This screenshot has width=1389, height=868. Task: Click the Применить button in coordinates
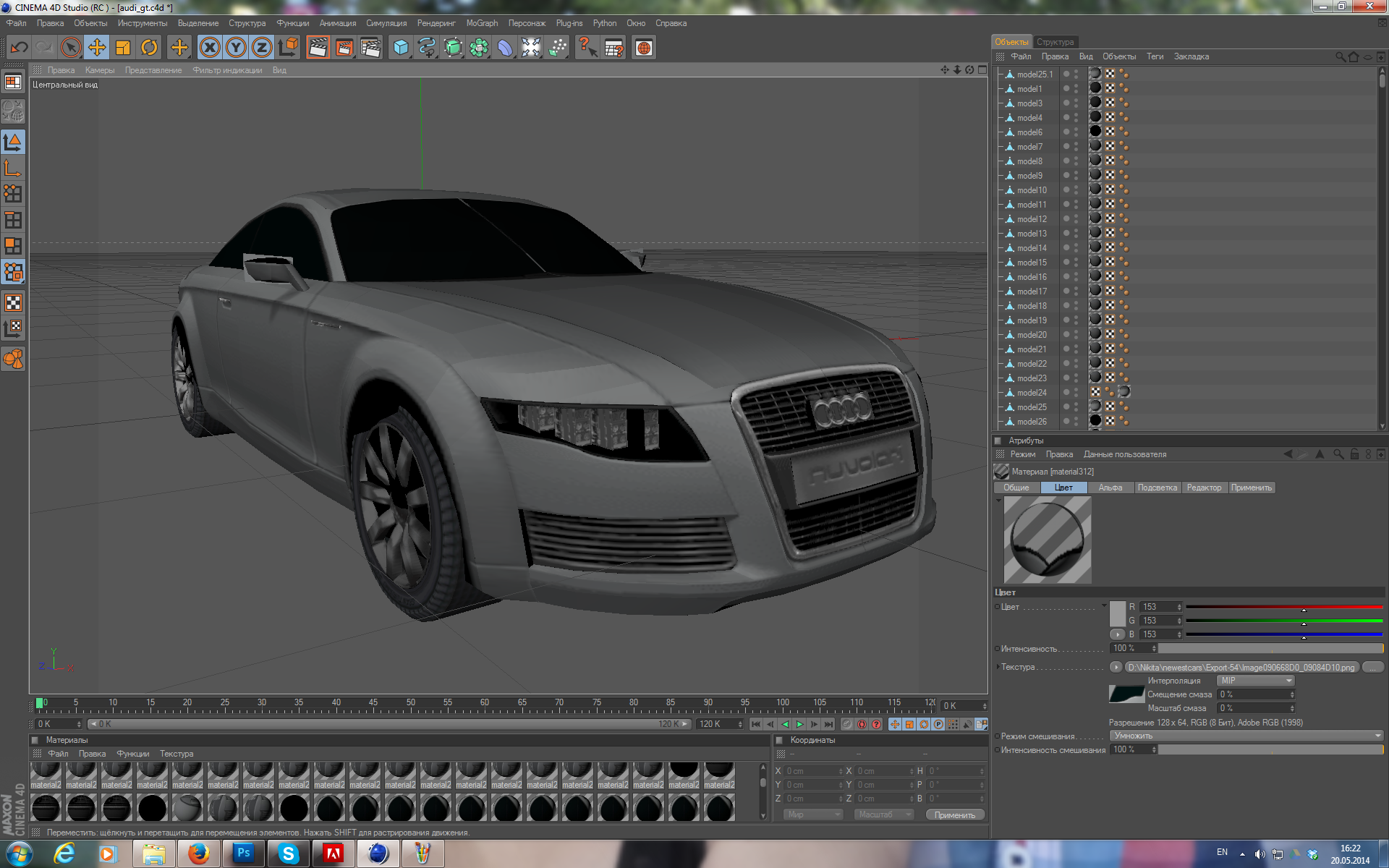click(x=954, y=814)
